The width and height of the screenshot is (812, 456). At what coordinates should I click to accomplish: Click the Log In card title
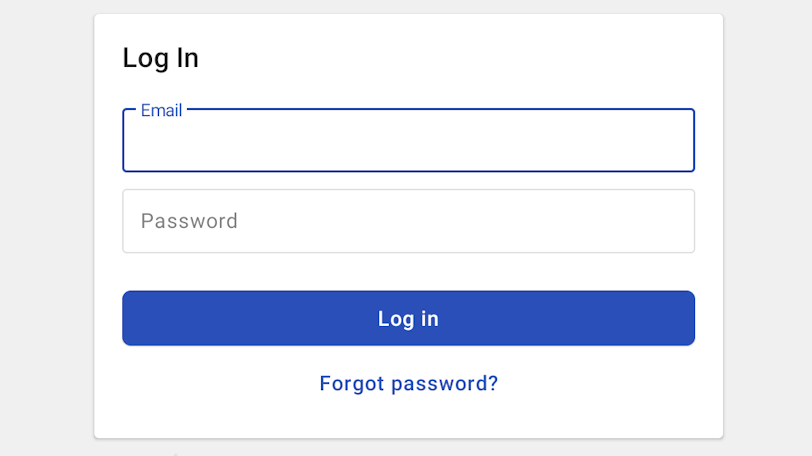[161, 58]
